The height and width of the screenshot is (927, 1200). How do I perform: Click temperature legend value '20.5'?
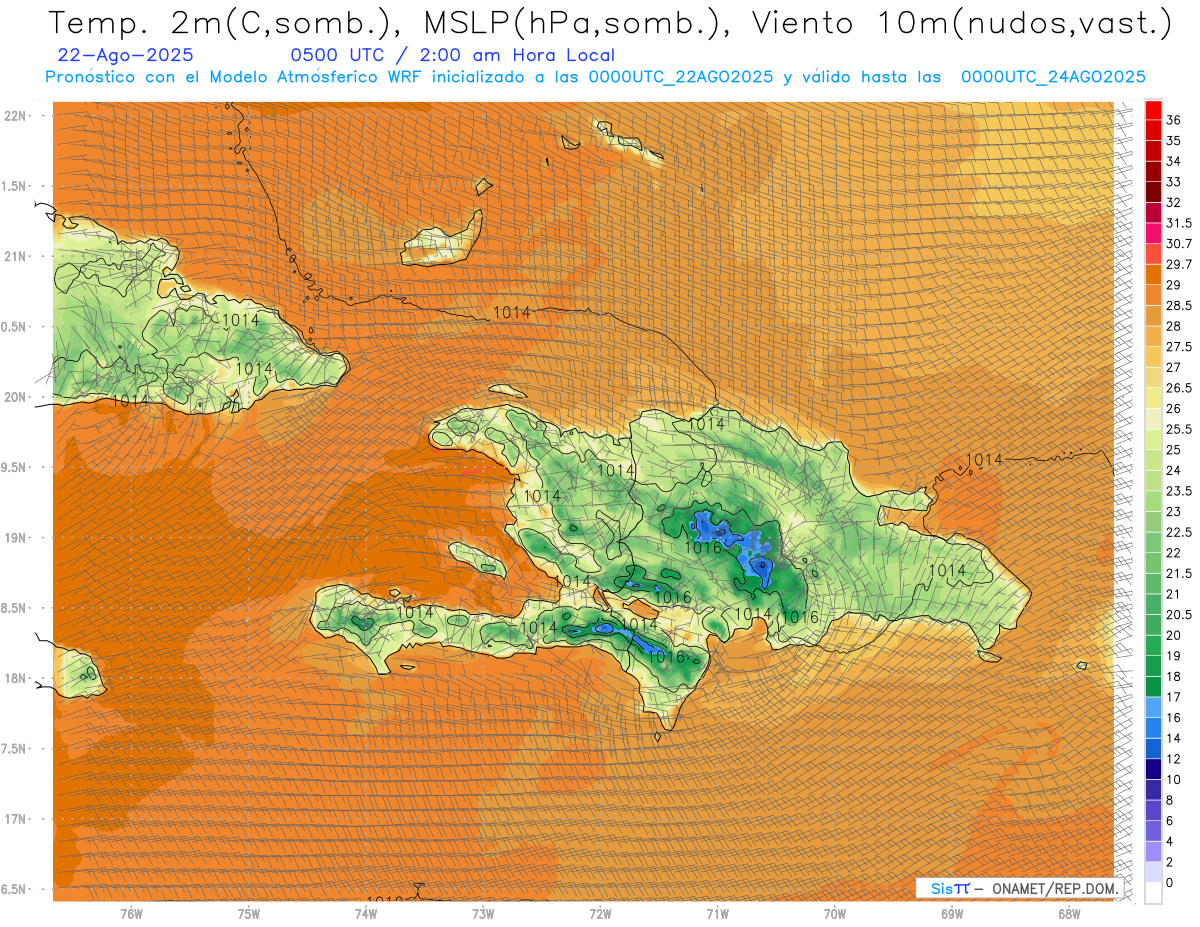tap(1179, 614)
